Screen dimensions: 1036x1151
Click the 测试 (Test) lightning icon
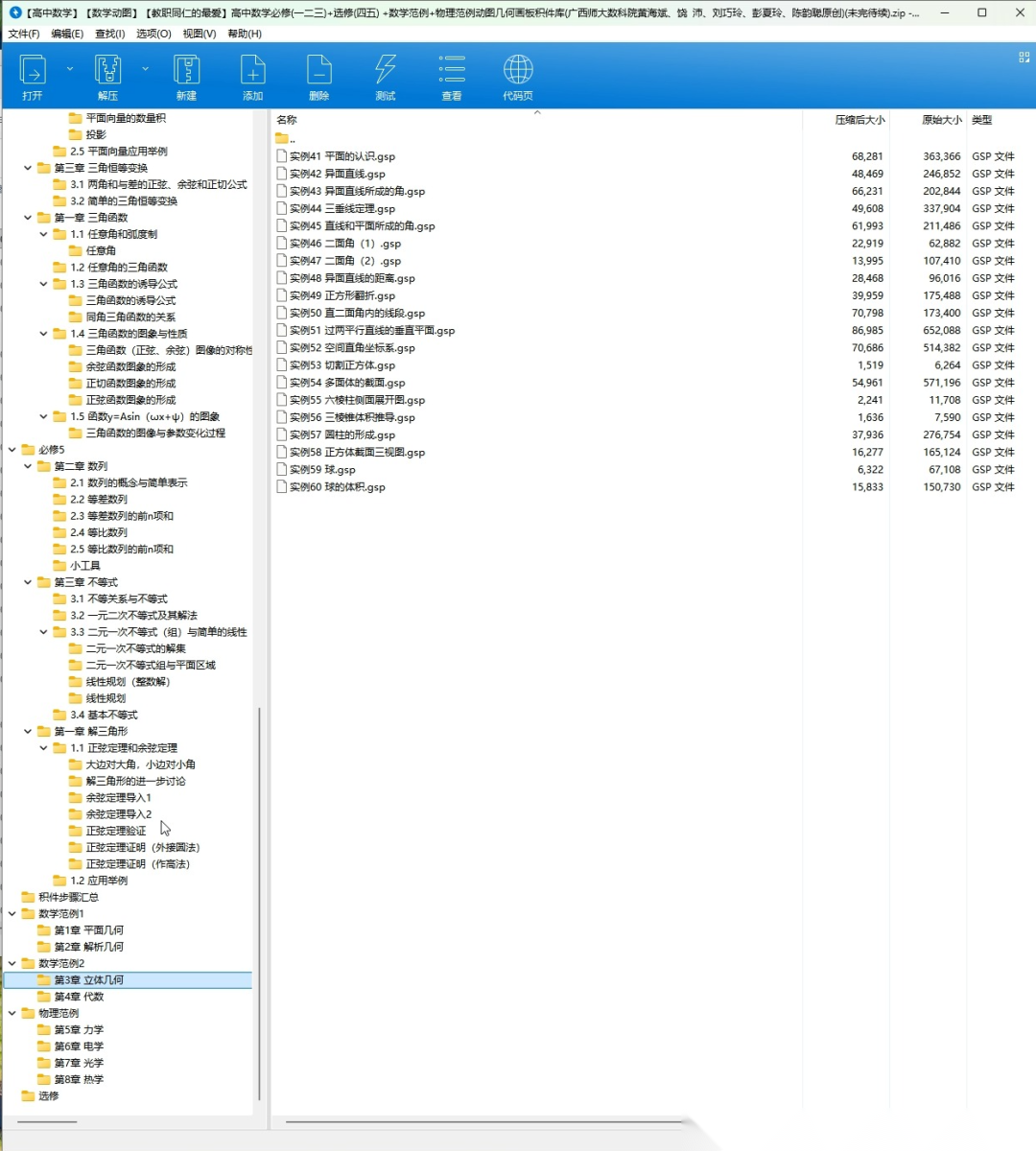pos(386,72)
